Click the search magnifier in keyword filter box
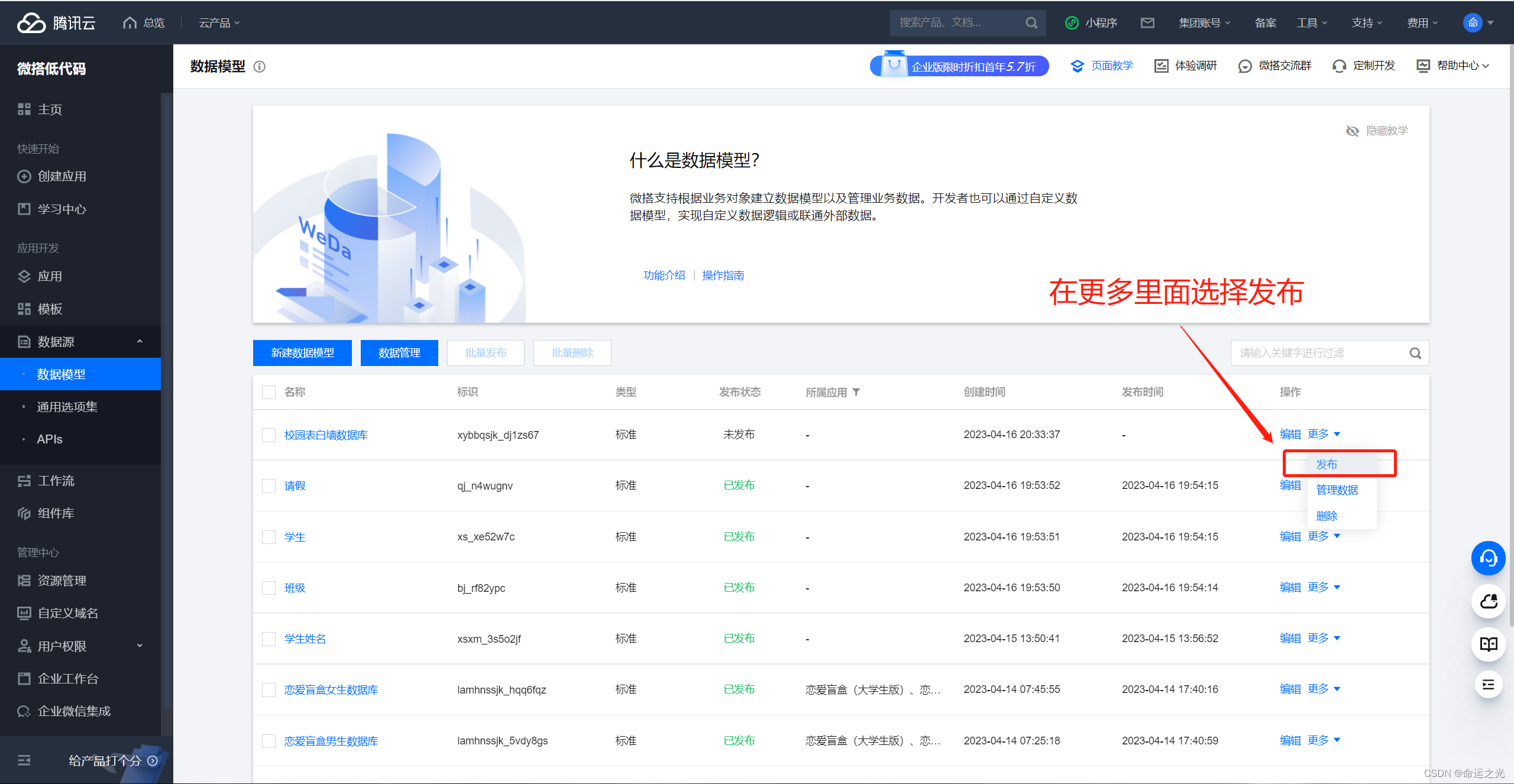Screen dimensions: 1514x784 pyautogui.click(x=1415, y=353)
